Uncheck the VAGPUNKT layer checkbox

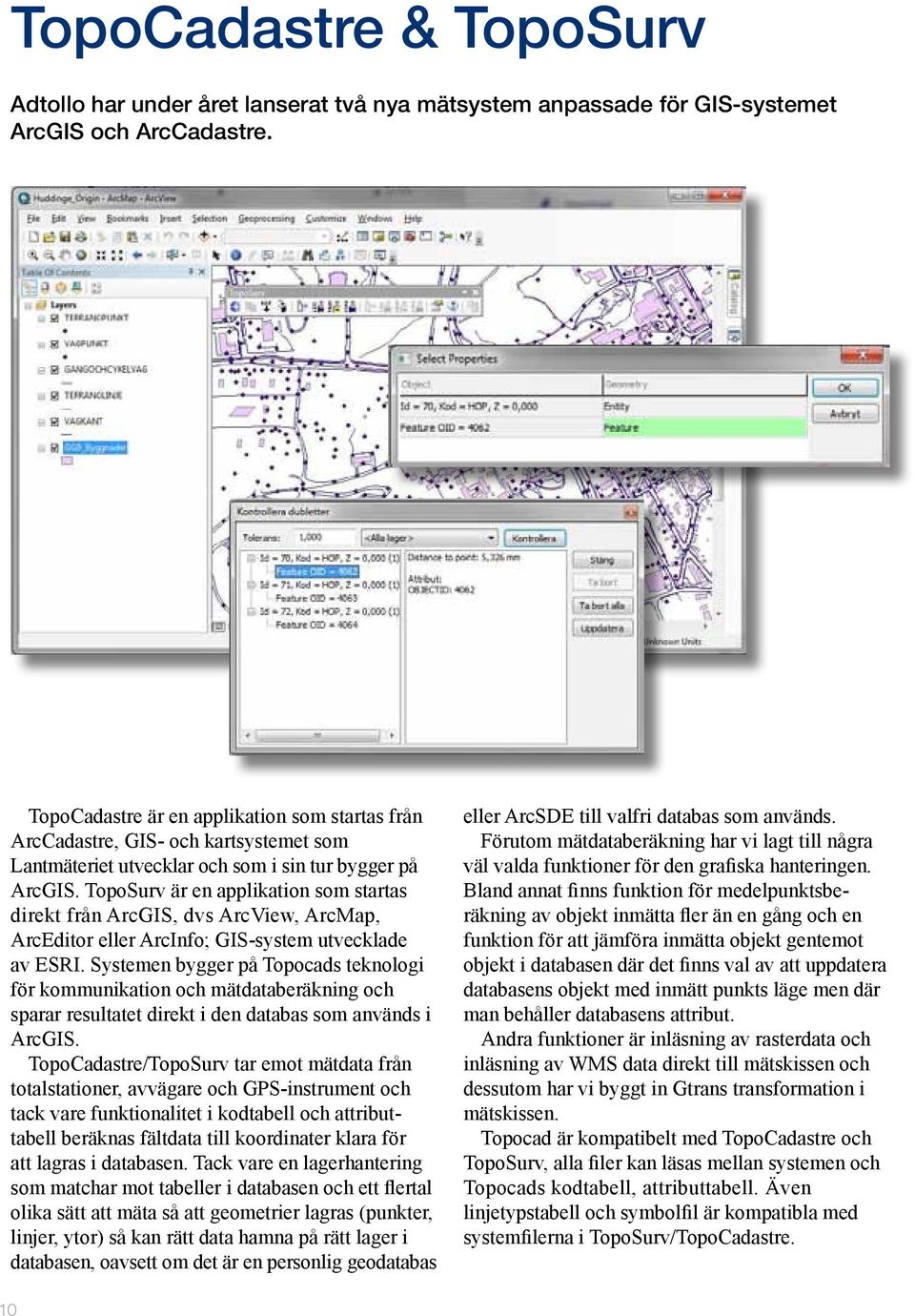tap(54, 344)
